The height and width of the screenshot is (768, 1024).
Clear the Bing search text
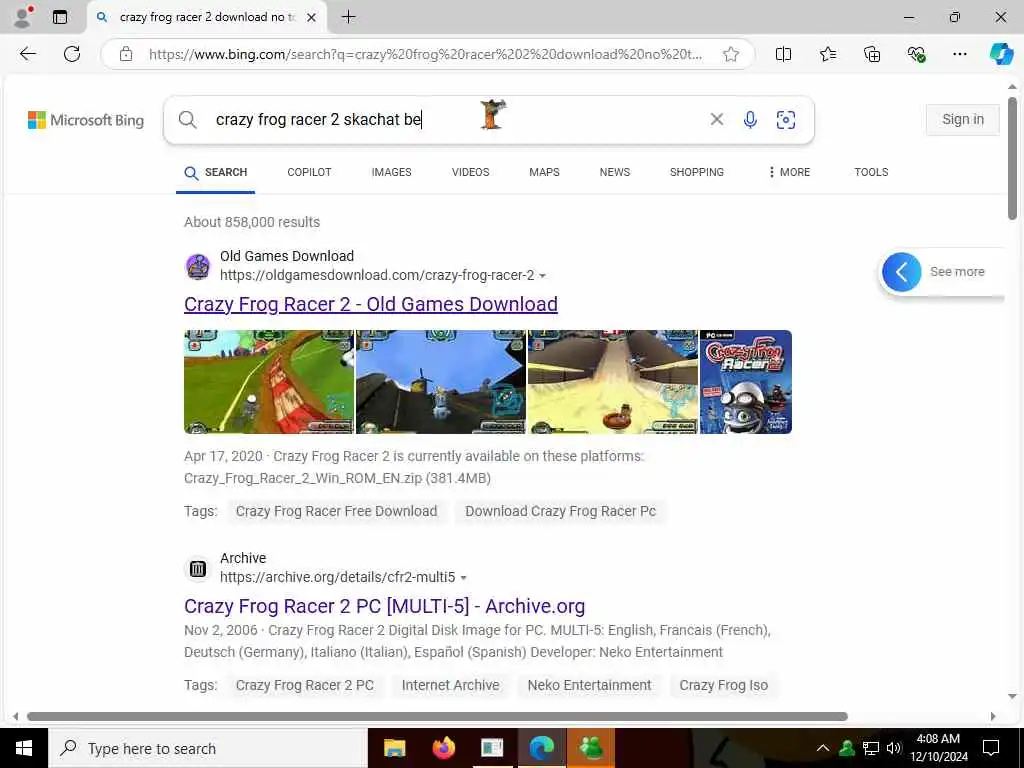click(x=716, y=119)
